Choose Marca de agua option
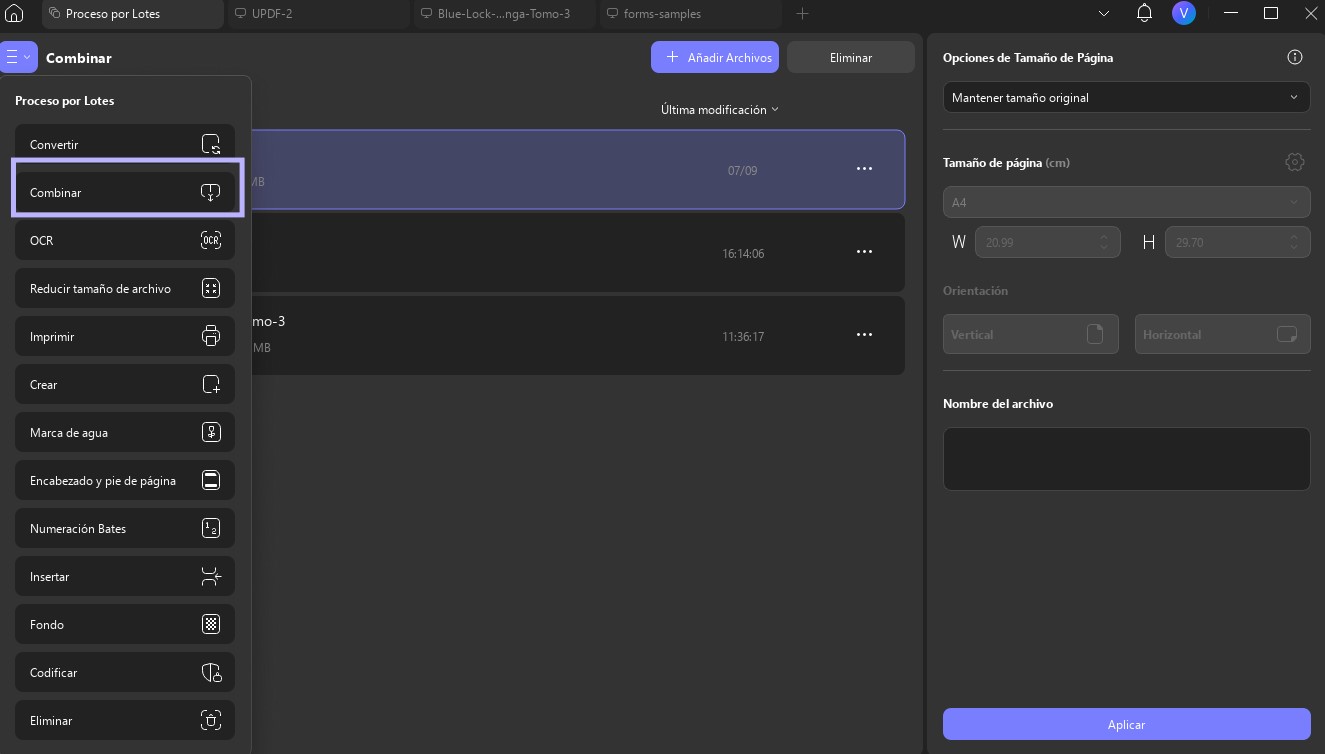The width and height of the screenshot is (1325, 754). [x=125, y=433]
